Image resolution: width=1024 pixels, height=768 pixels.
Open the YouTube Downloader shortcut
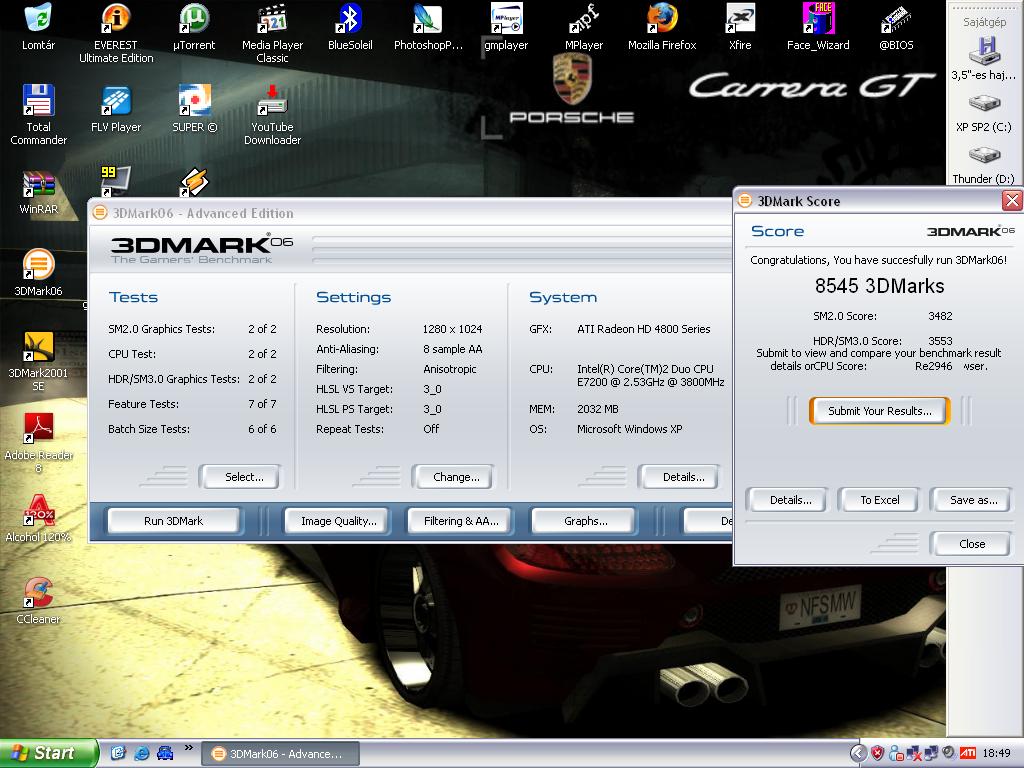272,114
